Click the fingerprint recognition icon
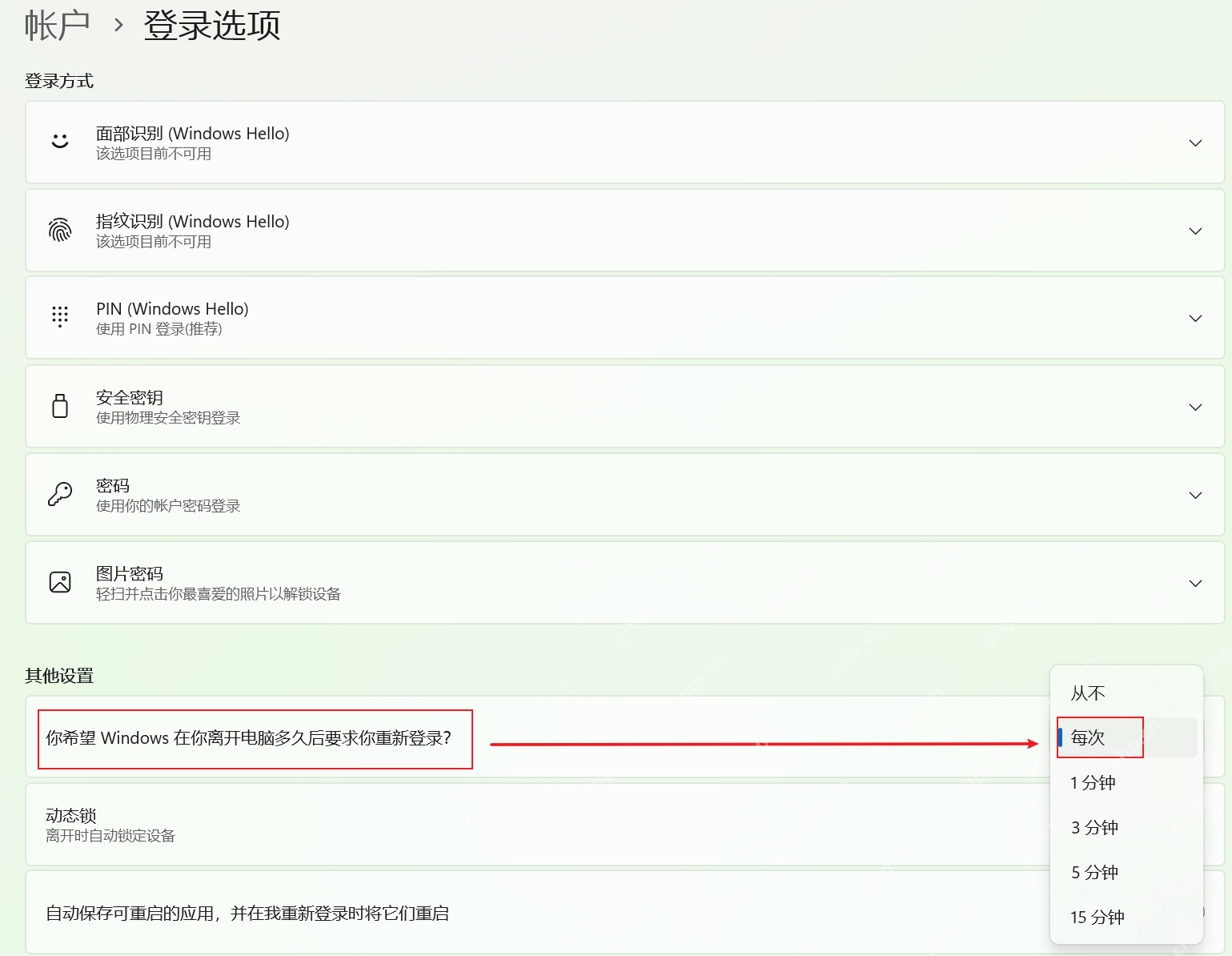Viewport: 1232px width, 956px height. click(x=60, y=230)
